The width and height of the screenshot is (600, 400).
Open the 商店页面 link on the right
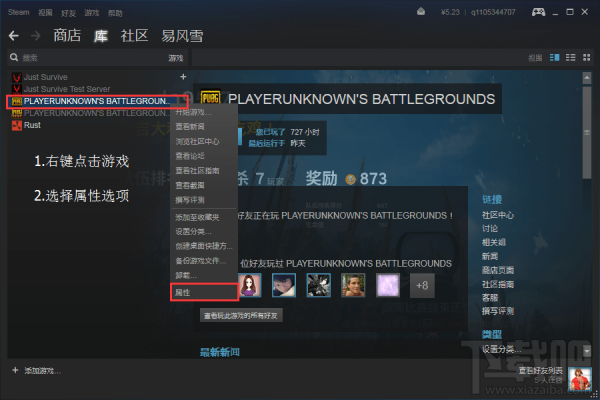pyautogui.click(x=498, y=270)
